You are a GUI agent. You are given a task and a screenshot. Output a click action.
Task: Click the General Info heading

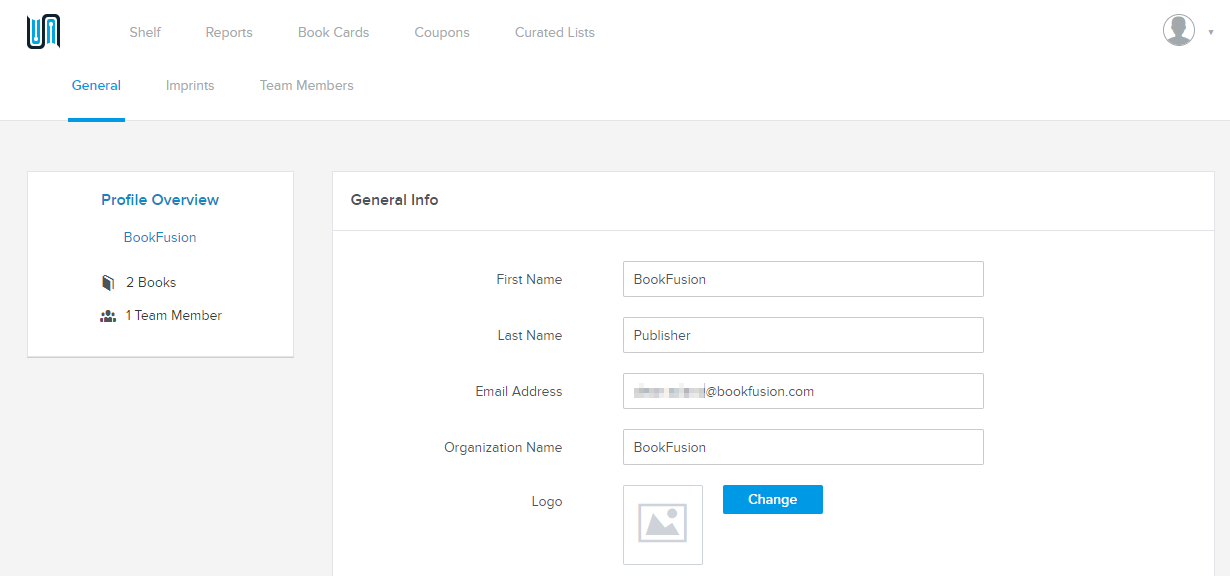(394, 200)
